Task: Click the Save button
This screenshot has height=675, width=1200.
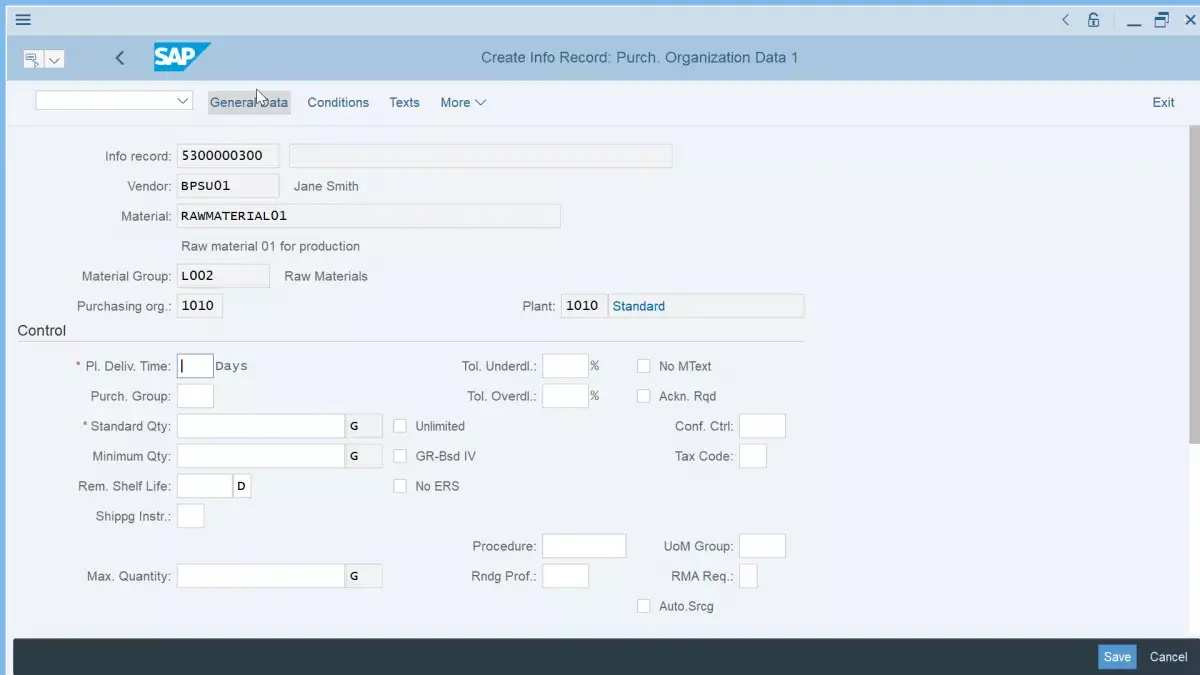Action: [1117, 657]
